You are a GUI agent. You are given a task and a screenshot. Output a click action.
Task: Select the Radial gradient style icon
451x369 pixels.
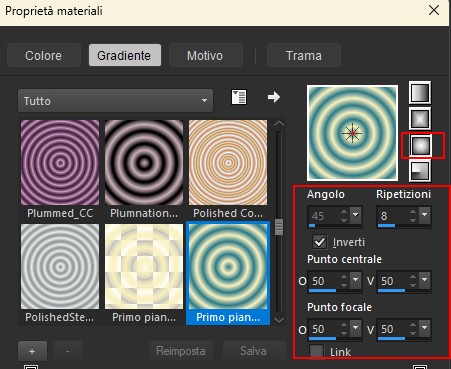(x=420, y=171)
